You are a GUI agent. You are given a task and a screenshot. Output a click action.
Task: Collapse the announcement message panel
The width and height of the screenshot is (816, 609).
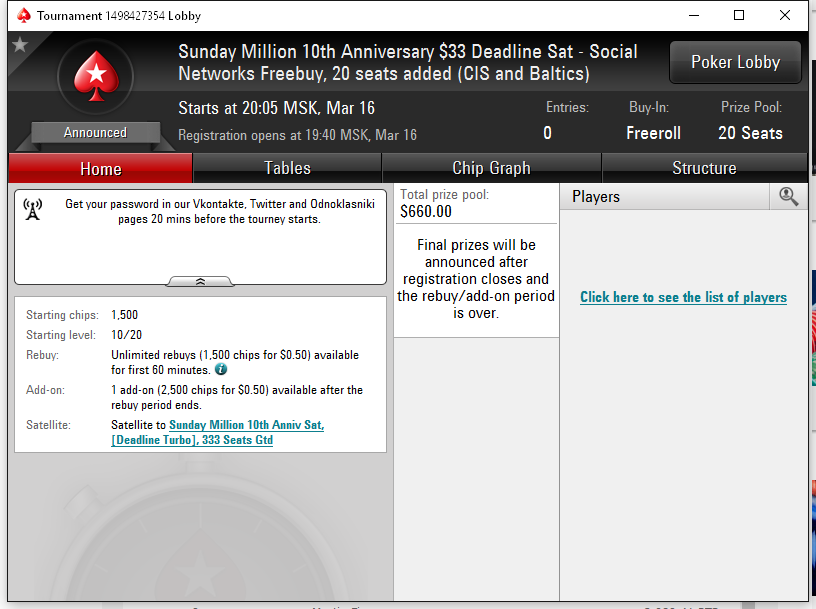(200, 282)
